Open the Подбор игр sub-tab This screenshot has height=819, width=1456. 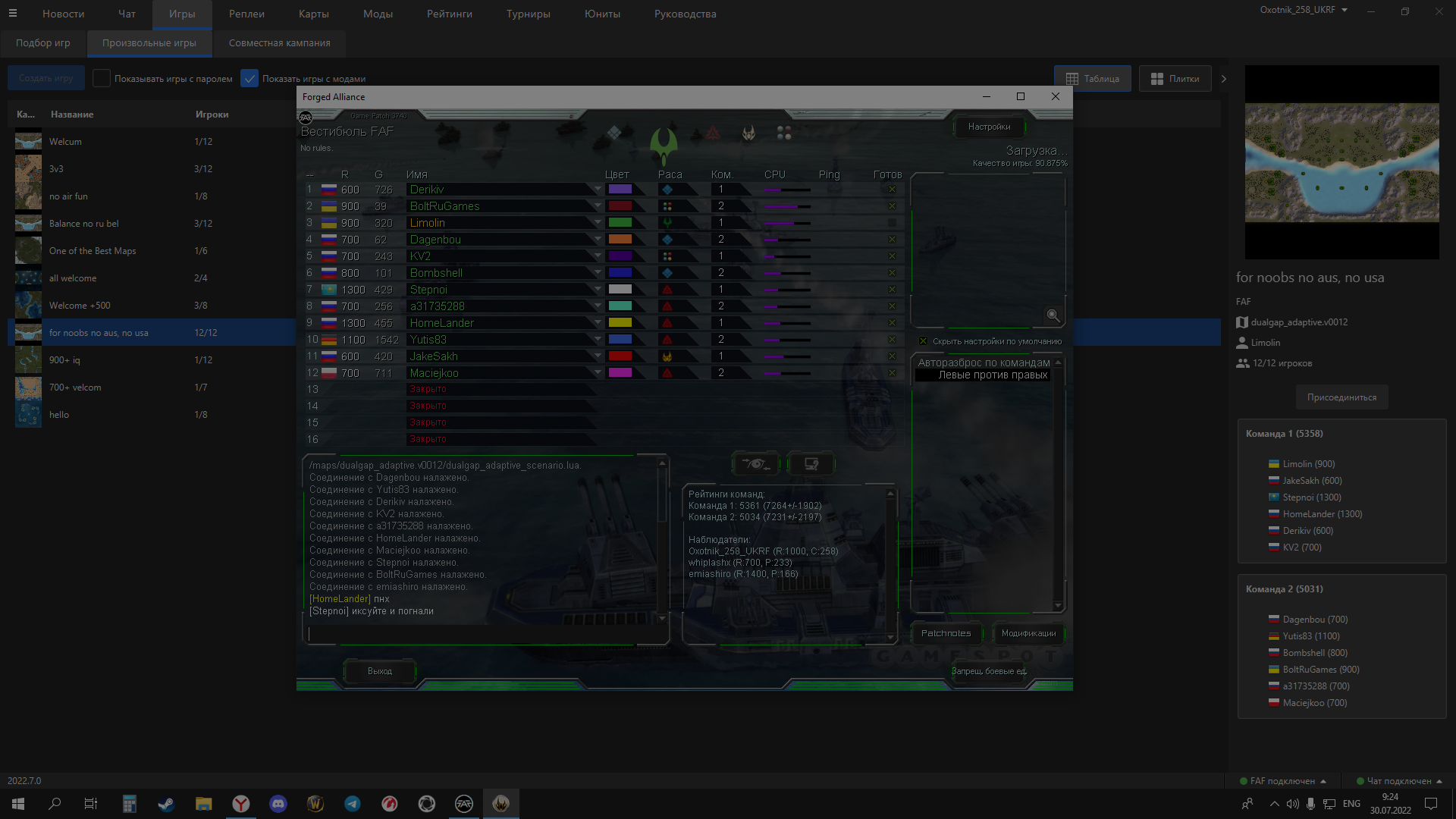tap(43, 43)
